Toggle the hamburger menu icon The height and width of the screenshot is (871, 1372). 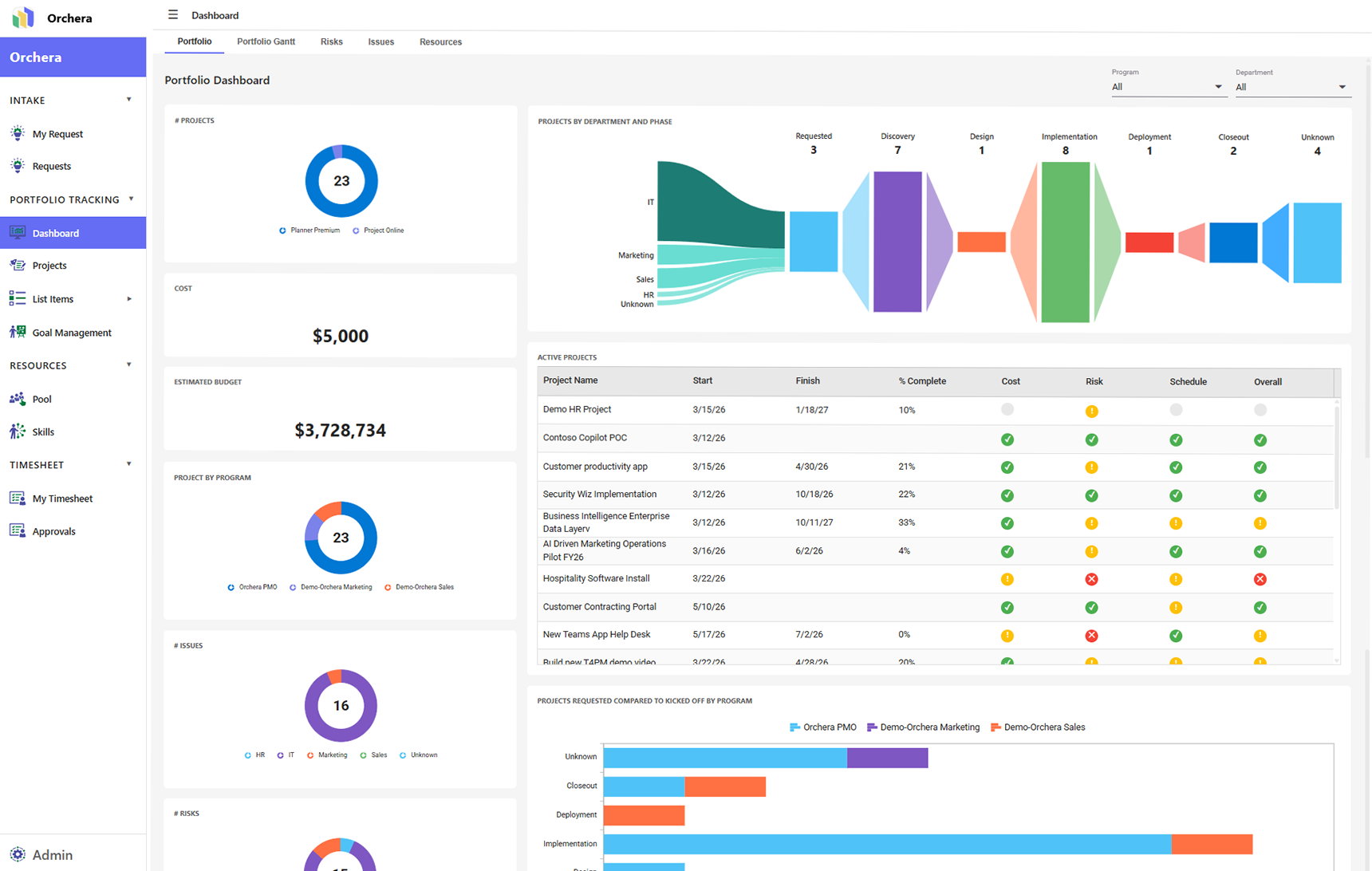173,14
